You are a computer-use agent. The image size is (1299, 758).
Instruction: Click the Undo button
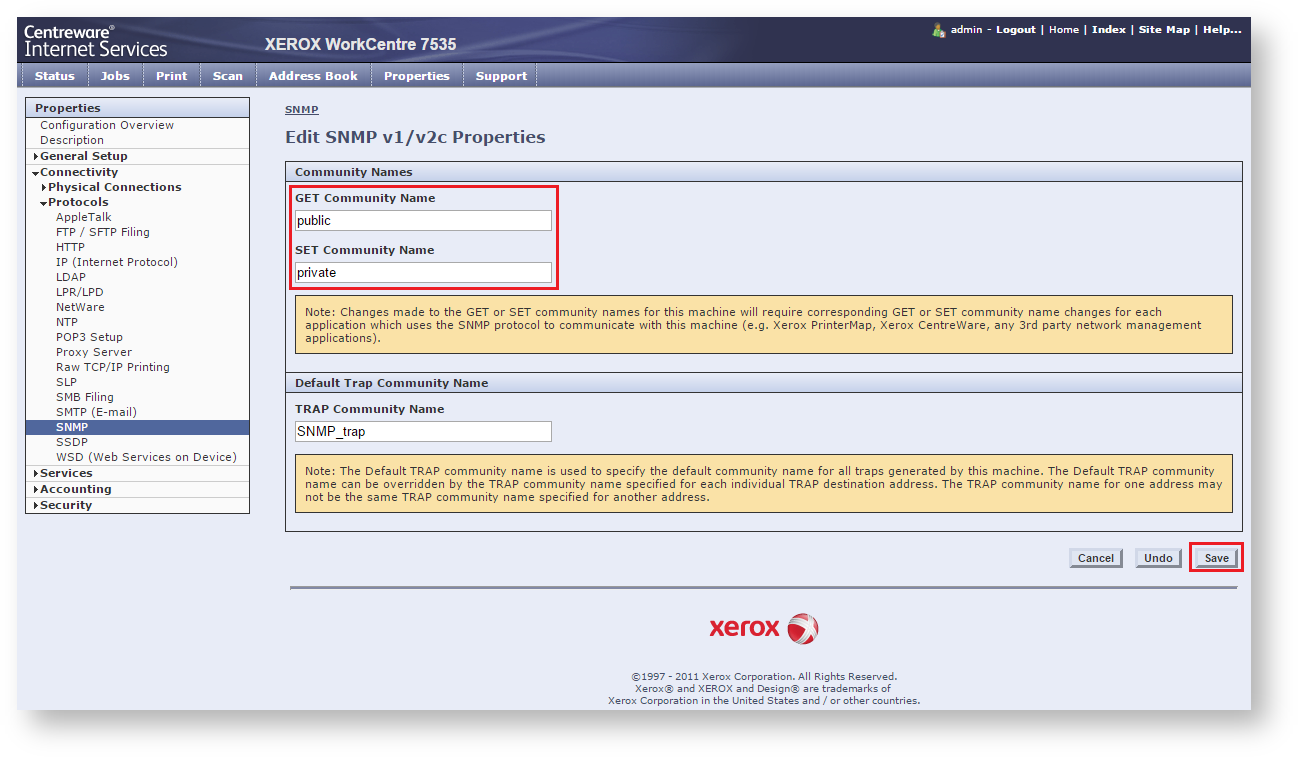coord(1158,558)
